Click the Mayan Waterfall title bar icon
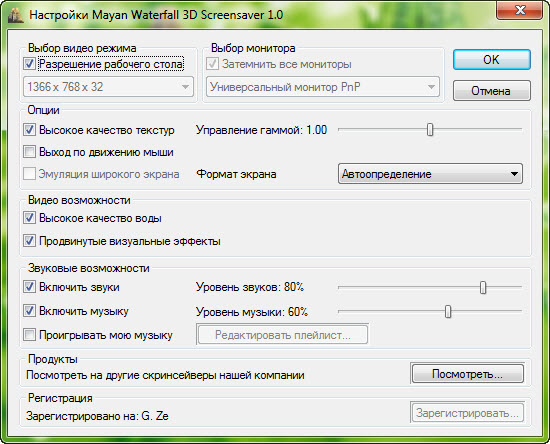Viewport: 550px width, 444px height. [15, 15]
